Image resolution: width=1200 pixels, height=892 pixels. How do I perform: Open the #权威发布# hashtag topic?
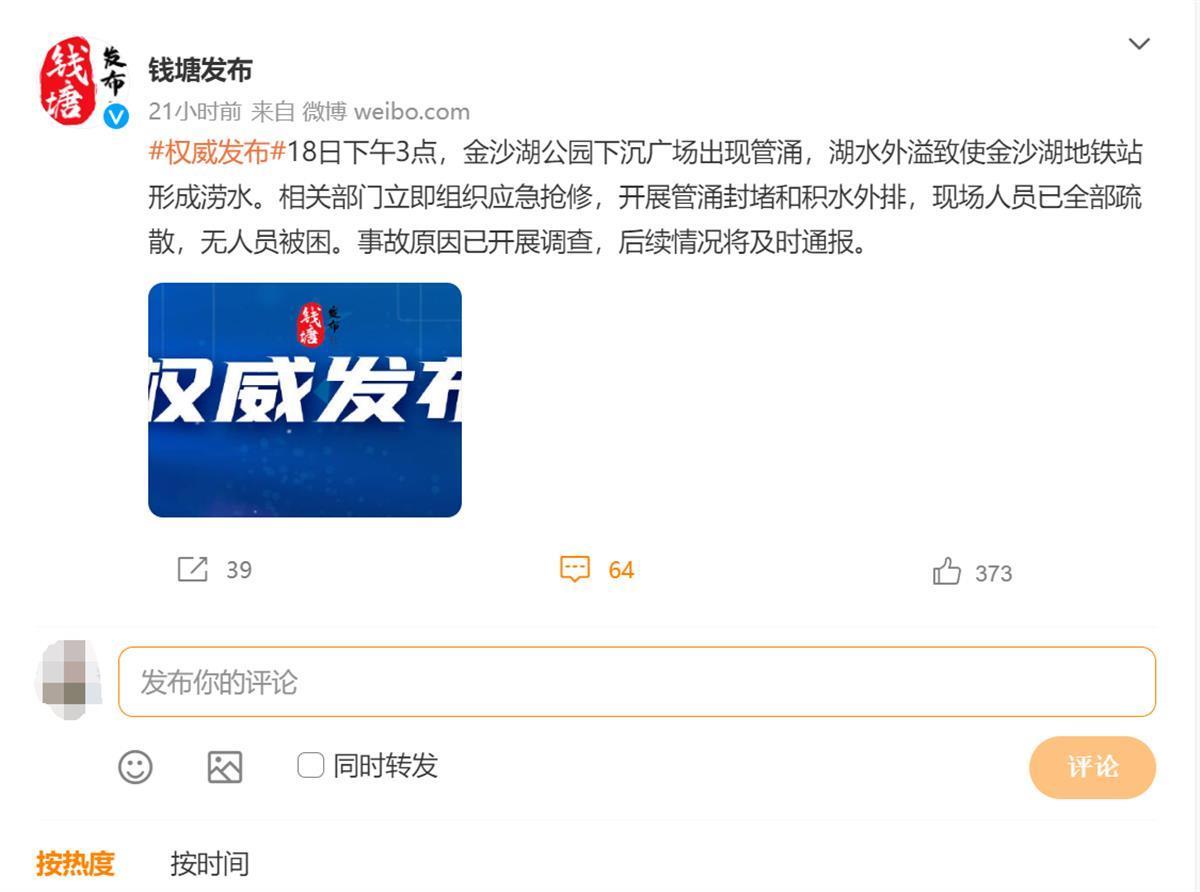tap(217, 153)
